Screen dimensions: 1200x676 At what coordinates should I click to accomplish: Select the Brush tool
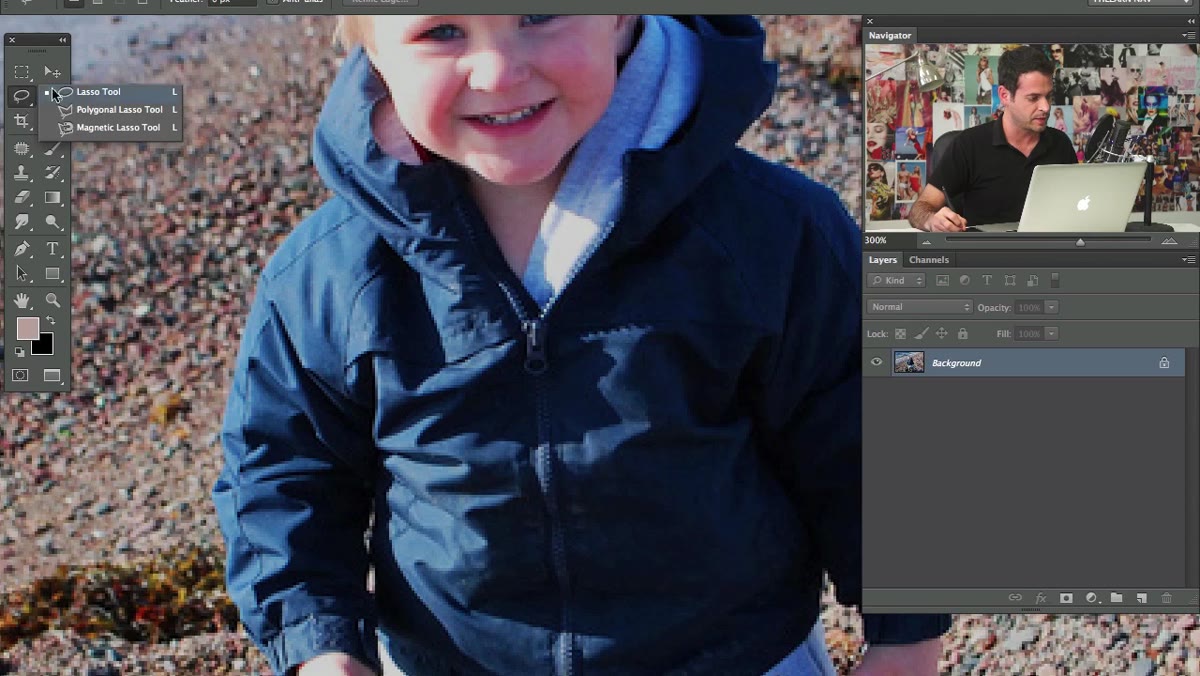52,148
